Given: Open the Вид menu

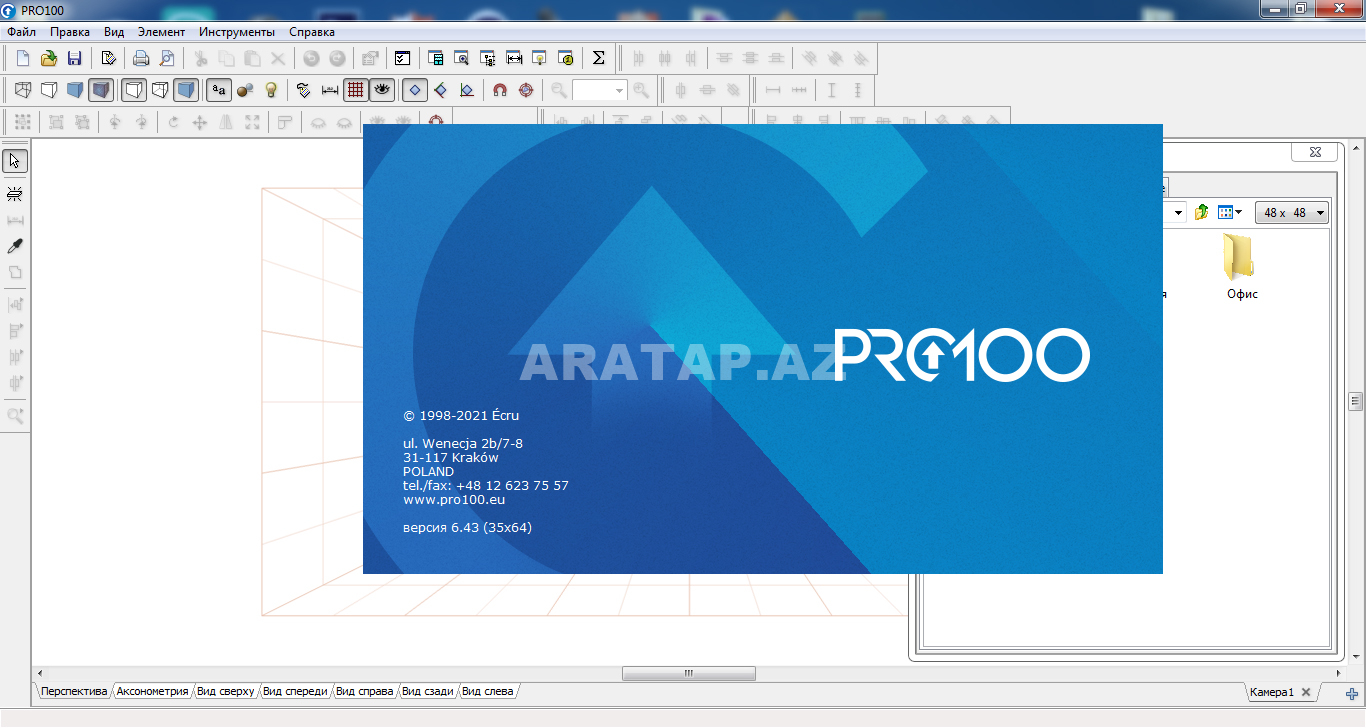Looking at the screenshot, I should 114,32.
